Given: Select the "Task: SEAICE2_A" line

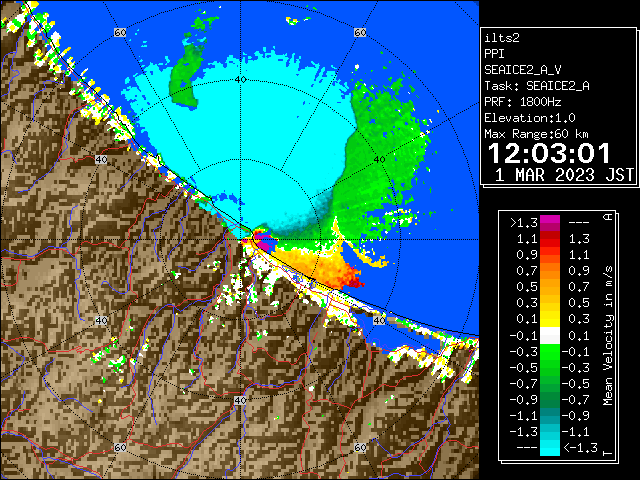Looking at the screenshot, I should pyautogui.click(x=537, y=86).
